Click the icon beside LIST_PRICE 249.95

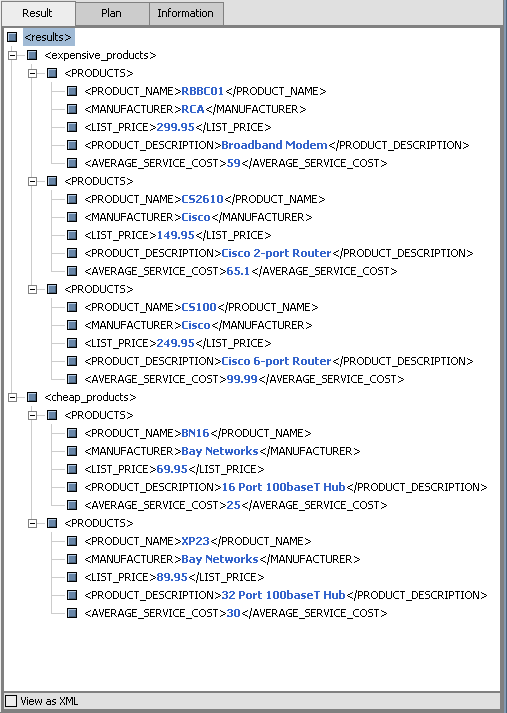(x=72, y=343)
